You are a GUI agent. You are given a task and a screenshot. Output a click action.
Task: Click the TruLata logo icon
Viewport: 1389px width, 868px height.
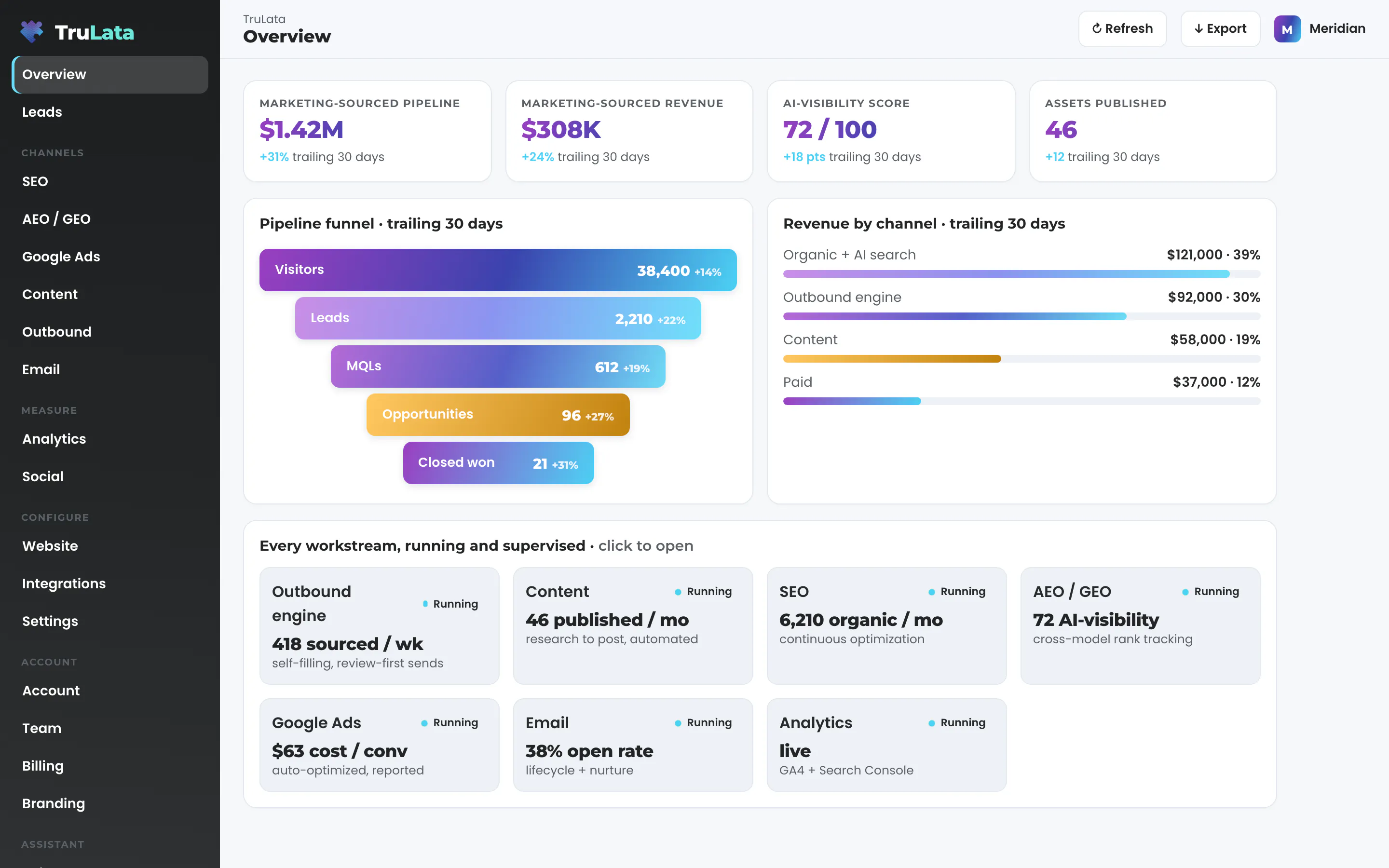pyautogui.click(x=31, y=31)
